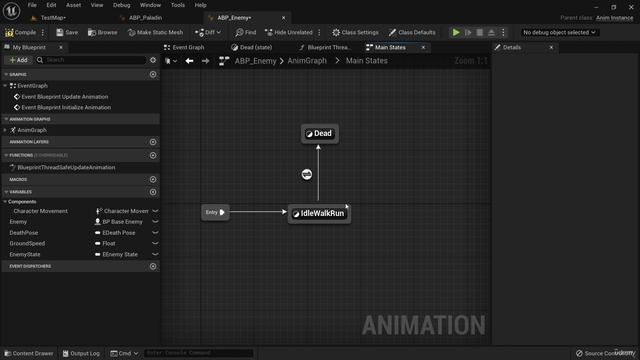
Task: Open the File menu
Action: [x=32, y=5]
